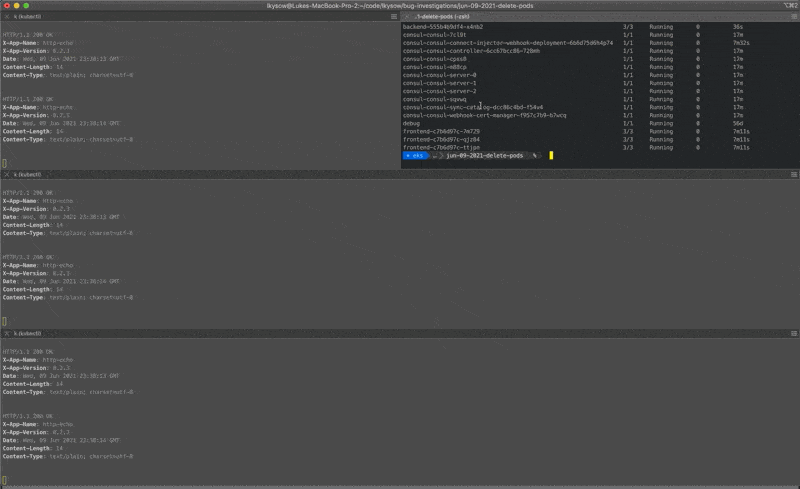This screenshot has width=800, height=489.
Task: Click pod name frontend-c7b6d97c-qjz84
Action: [x=441, y=139]
